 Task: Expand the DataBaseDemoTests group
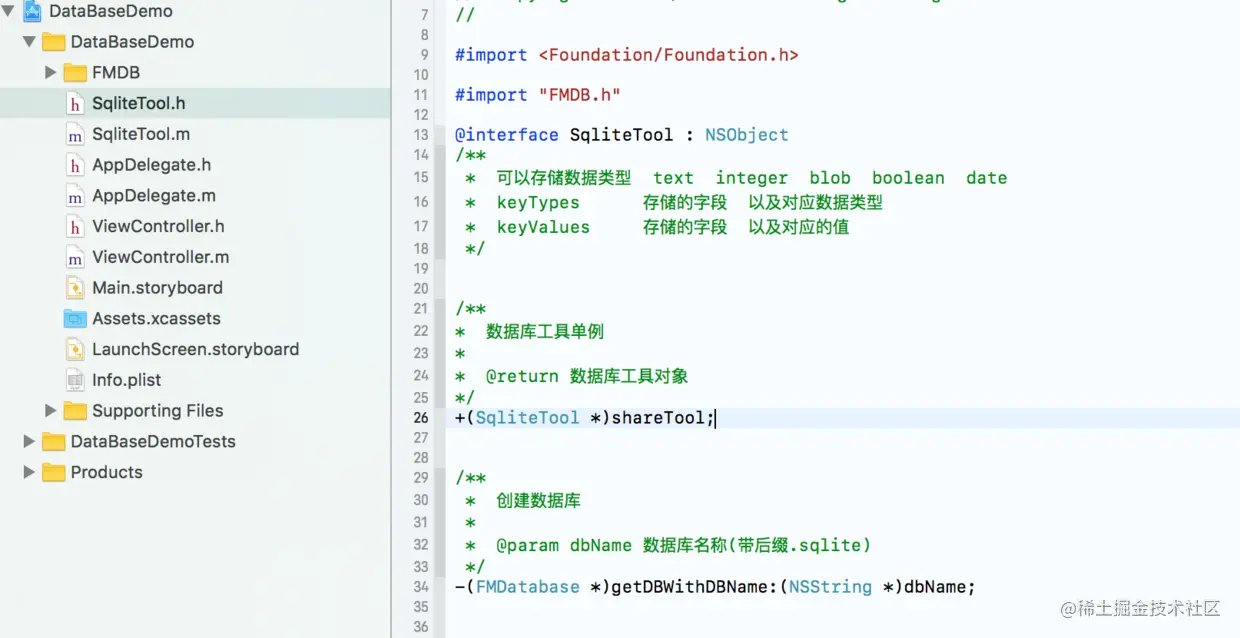tap(29, 442)
